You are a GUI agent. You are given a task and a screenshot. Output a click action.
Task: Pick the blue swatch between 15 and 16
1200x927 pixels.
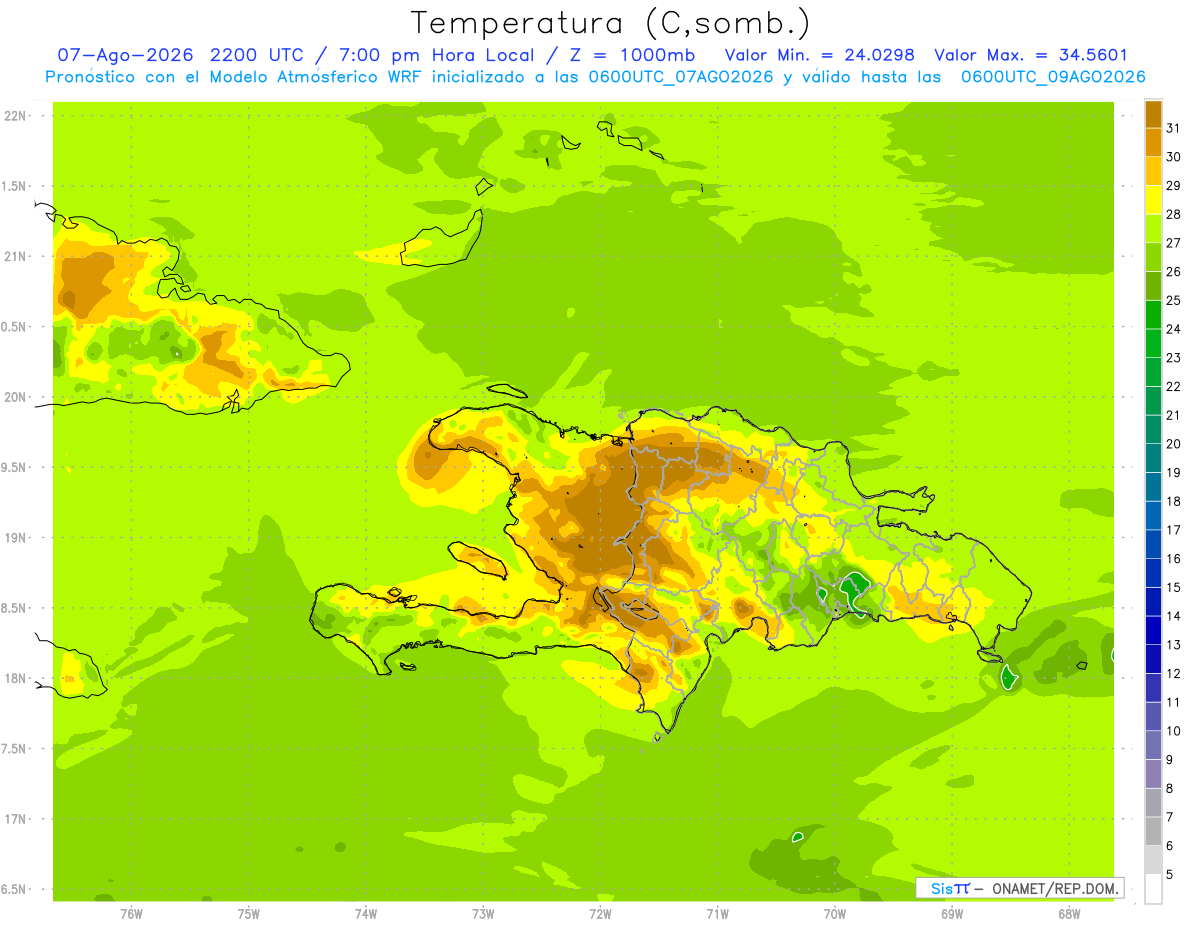point(1153,573)
